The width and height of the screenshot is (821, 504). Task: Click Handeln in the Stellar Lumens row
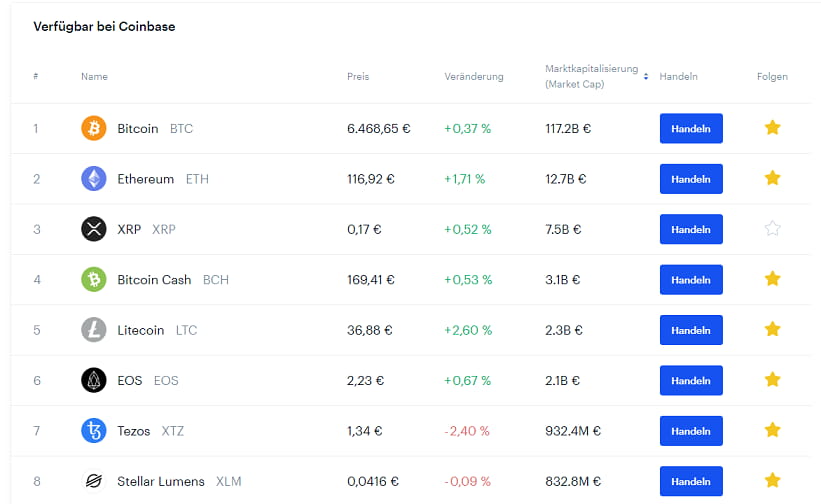point(691,481)
